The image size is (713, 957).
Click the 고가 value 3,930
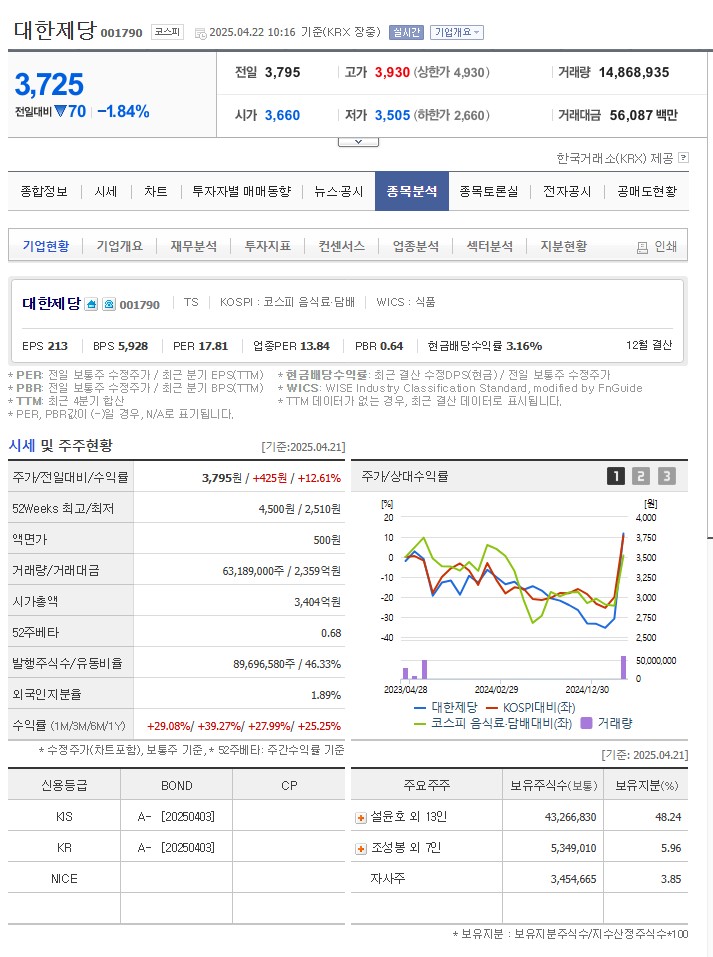(392, 73)
